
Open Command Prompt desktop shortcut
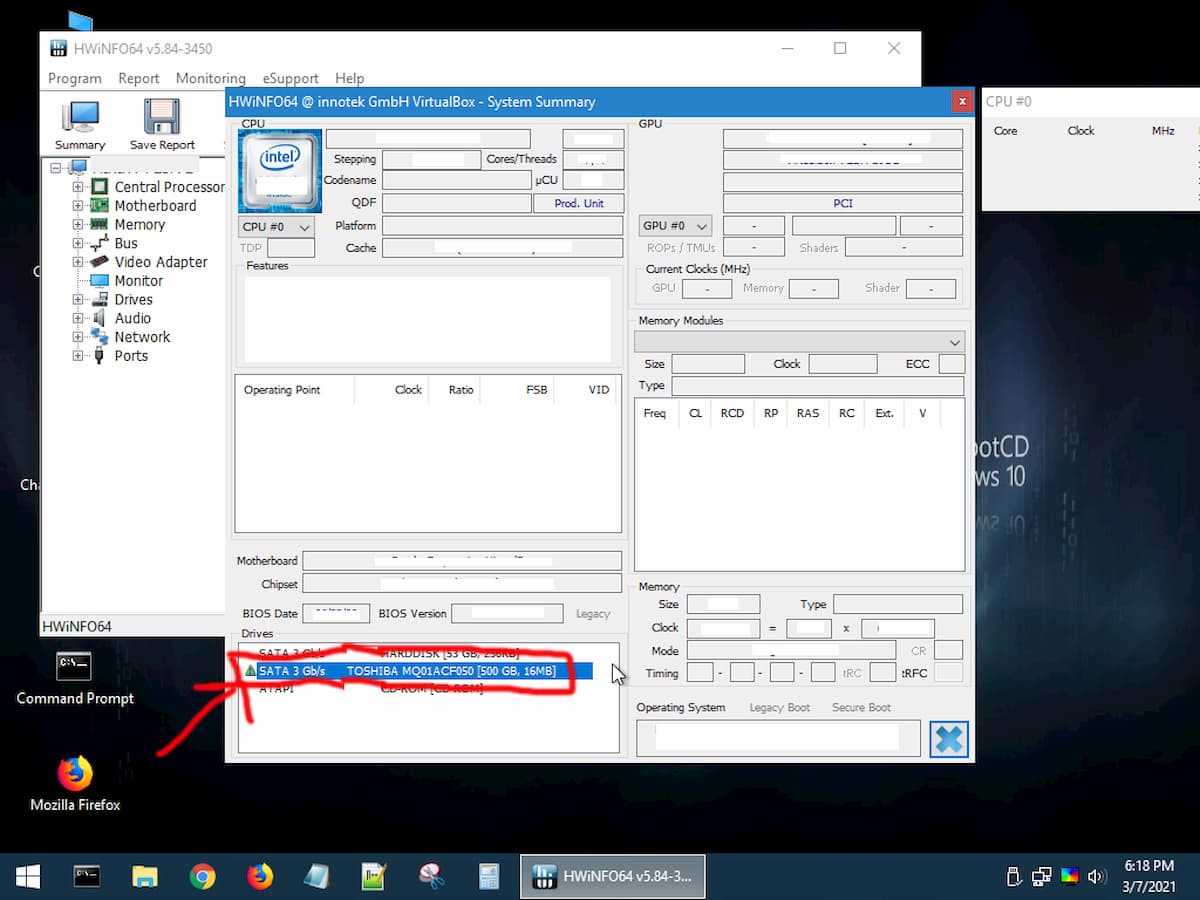coord(75,677)
